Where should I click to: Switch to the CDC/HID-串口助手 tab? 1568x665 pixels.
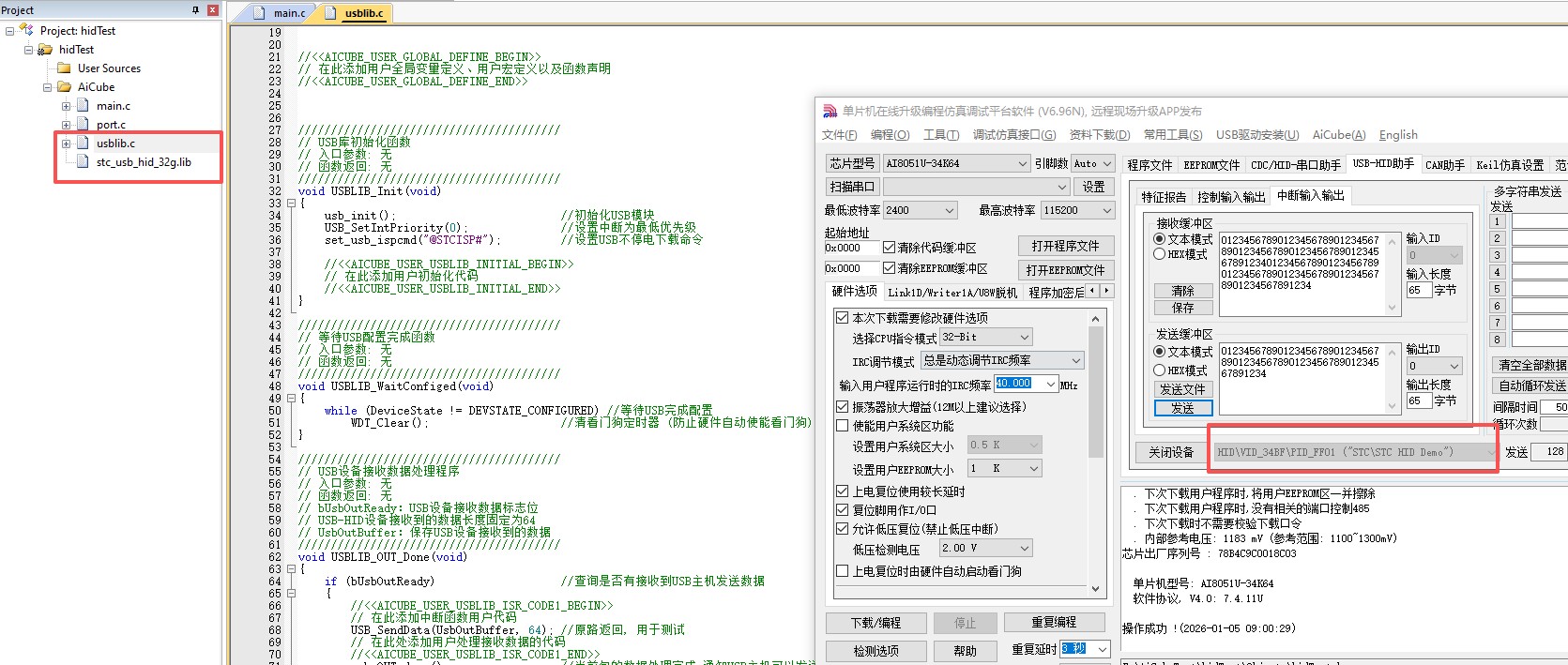coord(1296,165)
